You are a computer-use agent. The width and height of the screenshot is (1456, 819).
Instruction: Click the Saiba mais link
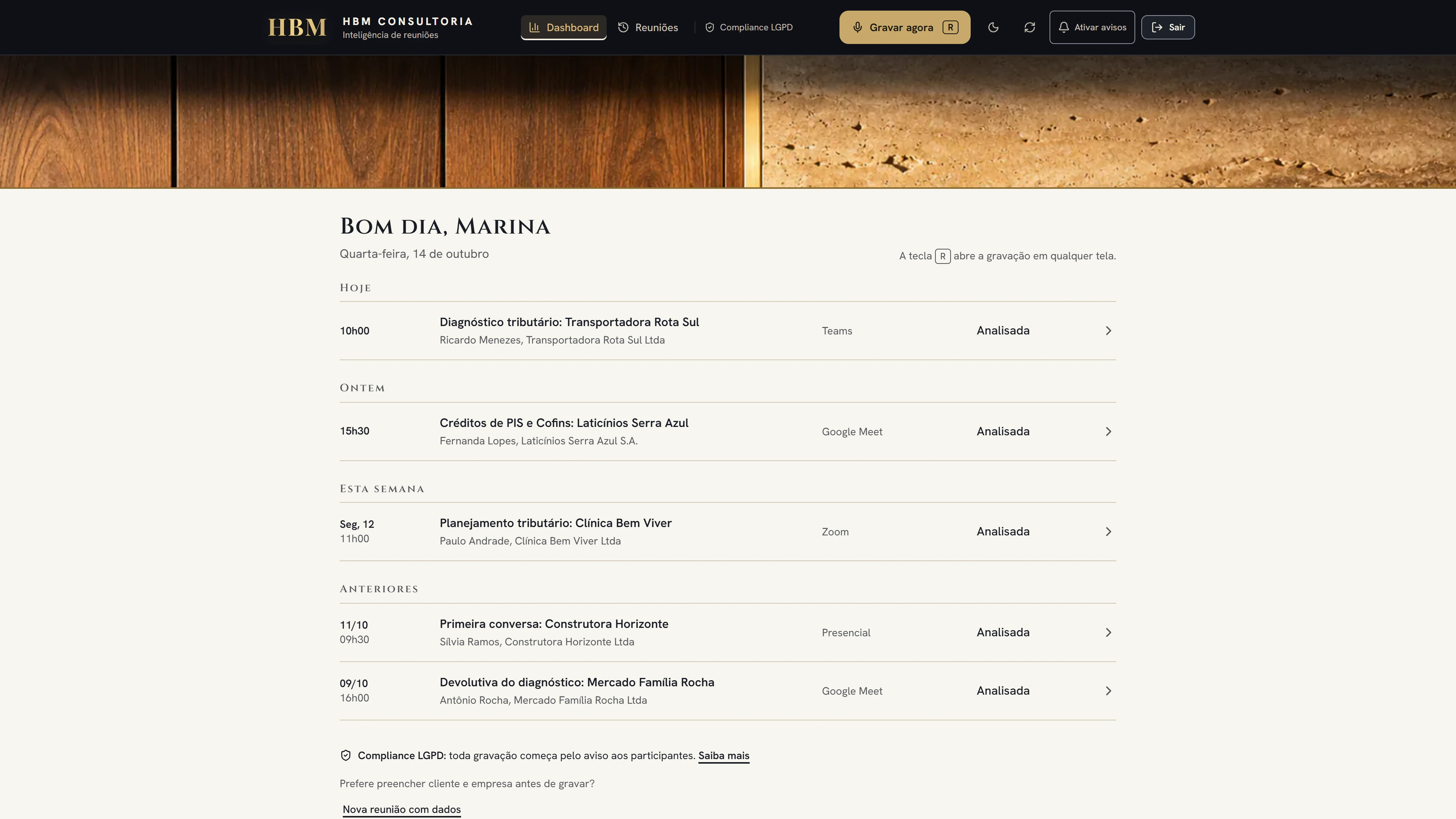coord(723,756)
